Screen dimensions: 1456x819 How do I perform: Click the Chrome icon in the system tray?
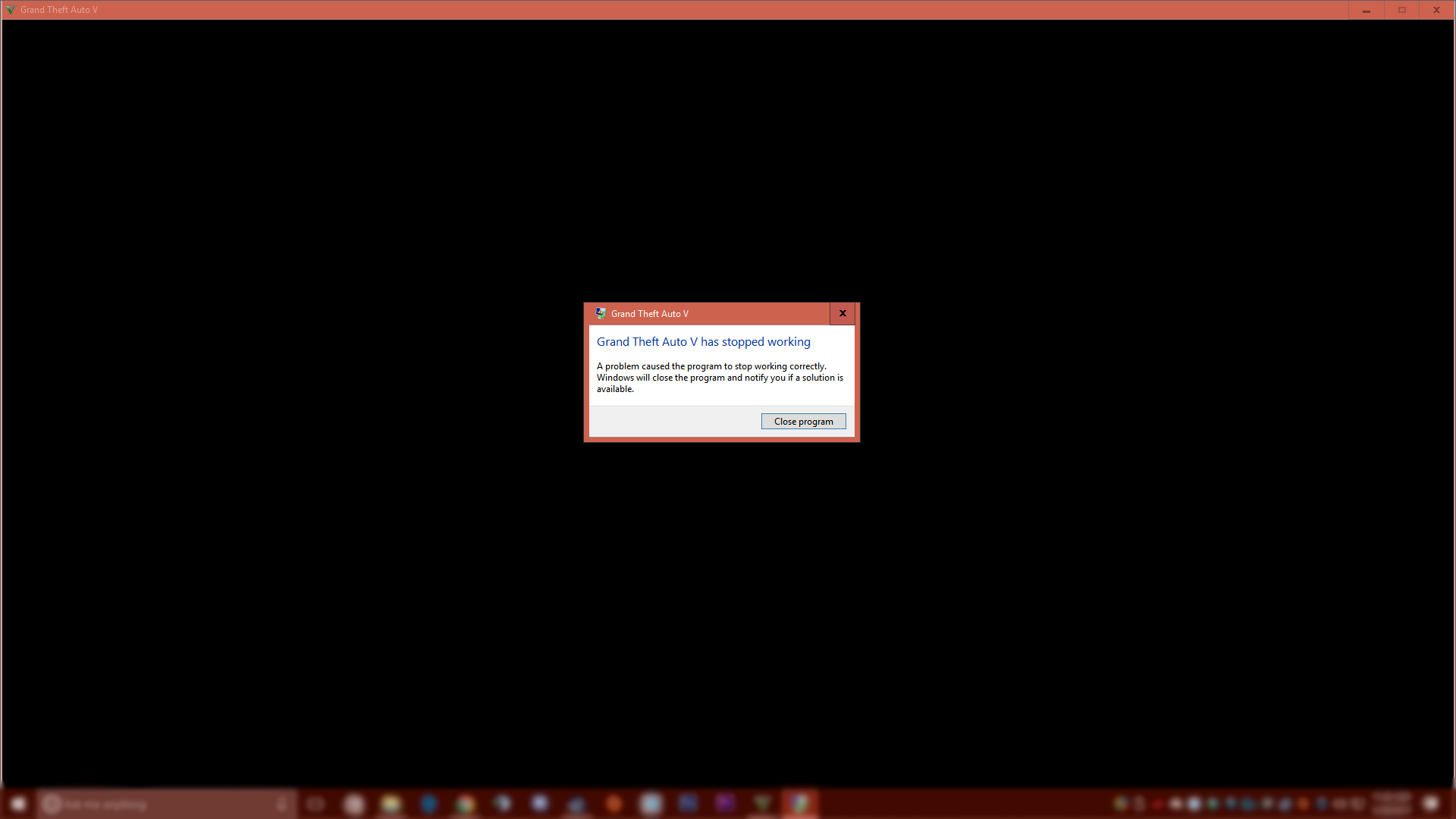(x=1120, y=804)
